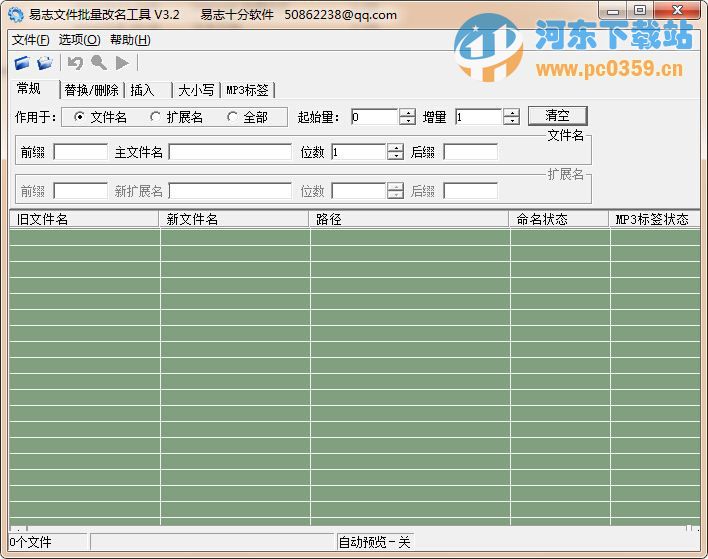Switch to the 替换/删除 tab

pyautogui.click(x=92, y=90)
